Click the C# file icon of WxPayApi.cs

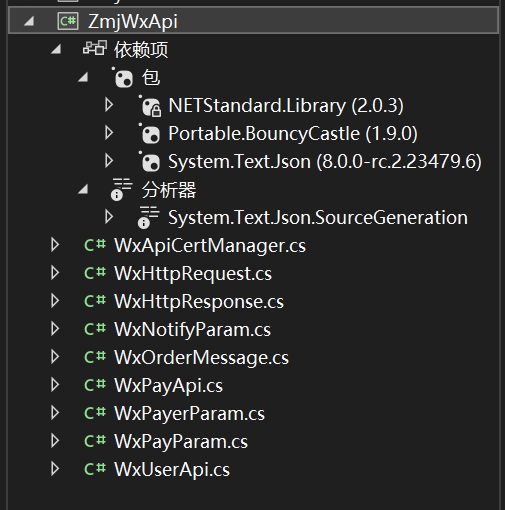coord(95,385)
